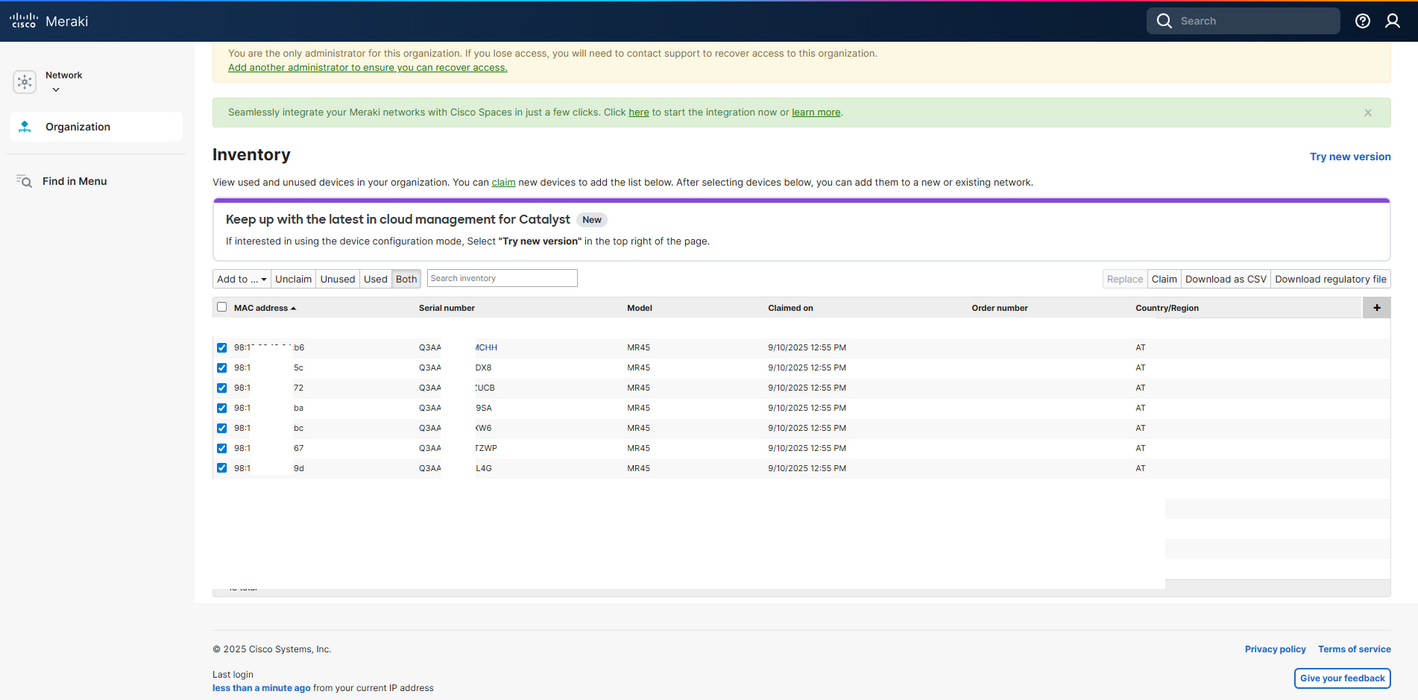Select the Used filter tab

click(375, 279)
